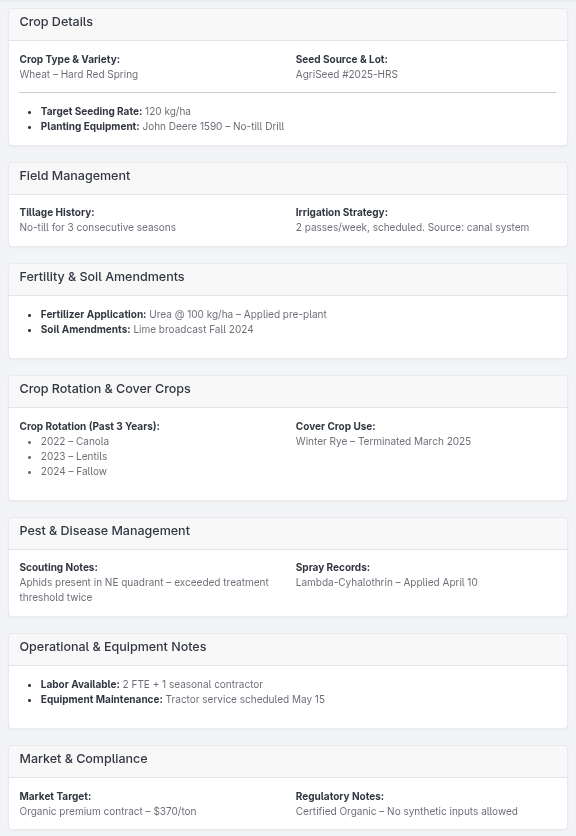Open the Crop Rotation & Cover Crops heading
Screen dimensions: 576x836
point(105,389)
